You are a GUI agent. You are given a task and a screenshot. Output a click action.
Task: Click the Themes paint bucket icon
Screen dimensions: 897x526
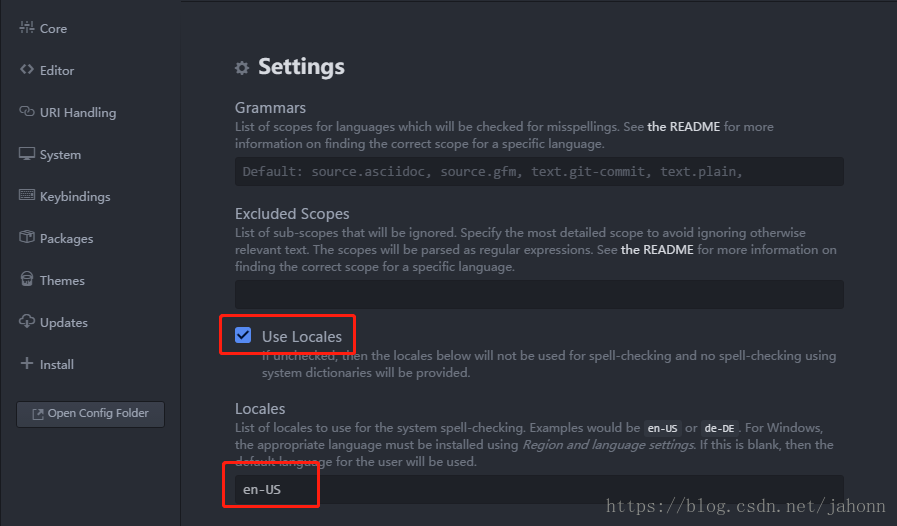(26, 279)
